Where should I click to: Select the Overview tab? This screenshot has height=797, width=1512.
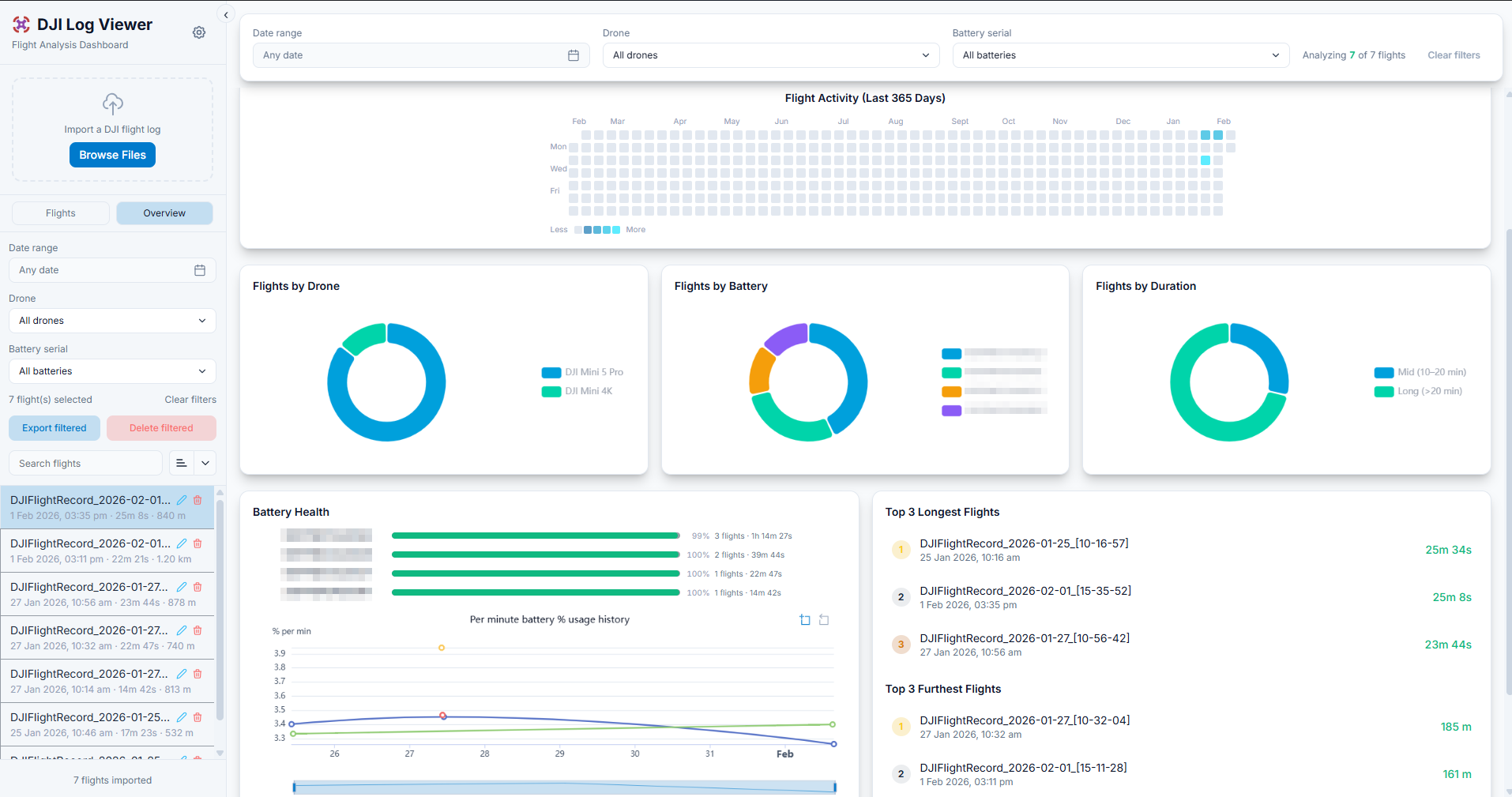[164, 213]
